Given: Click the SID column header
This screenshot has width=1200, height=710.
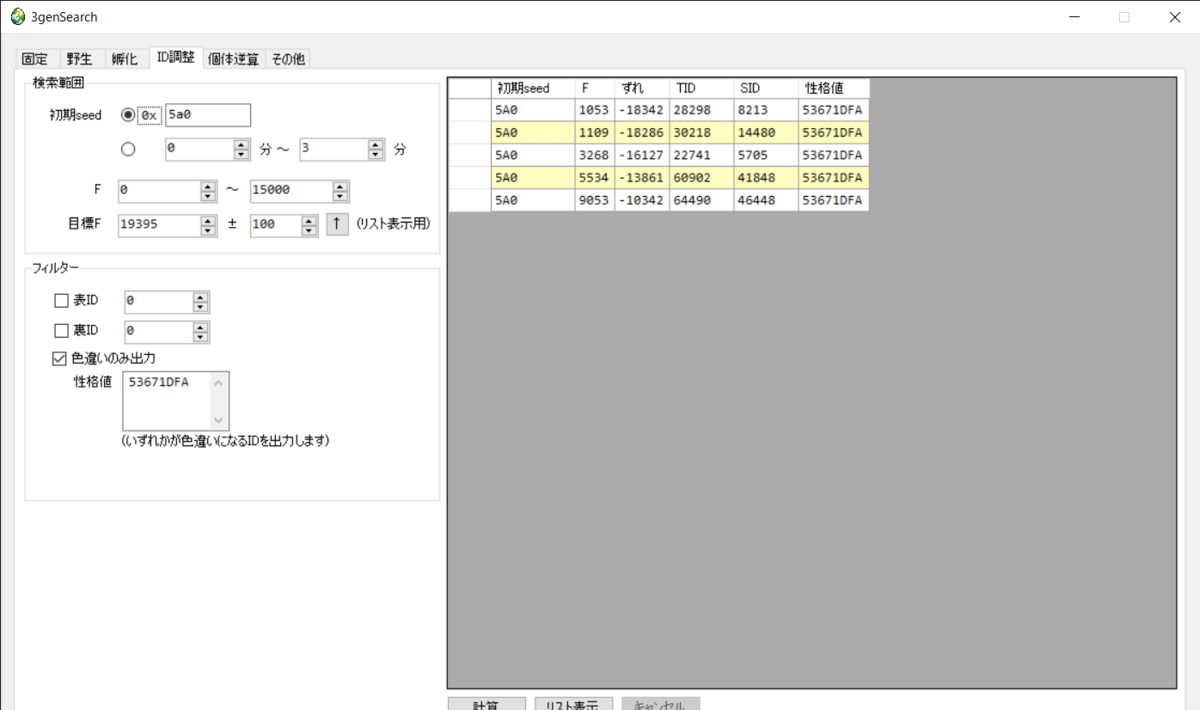Looking at the screenshot, I should [766, 88].
